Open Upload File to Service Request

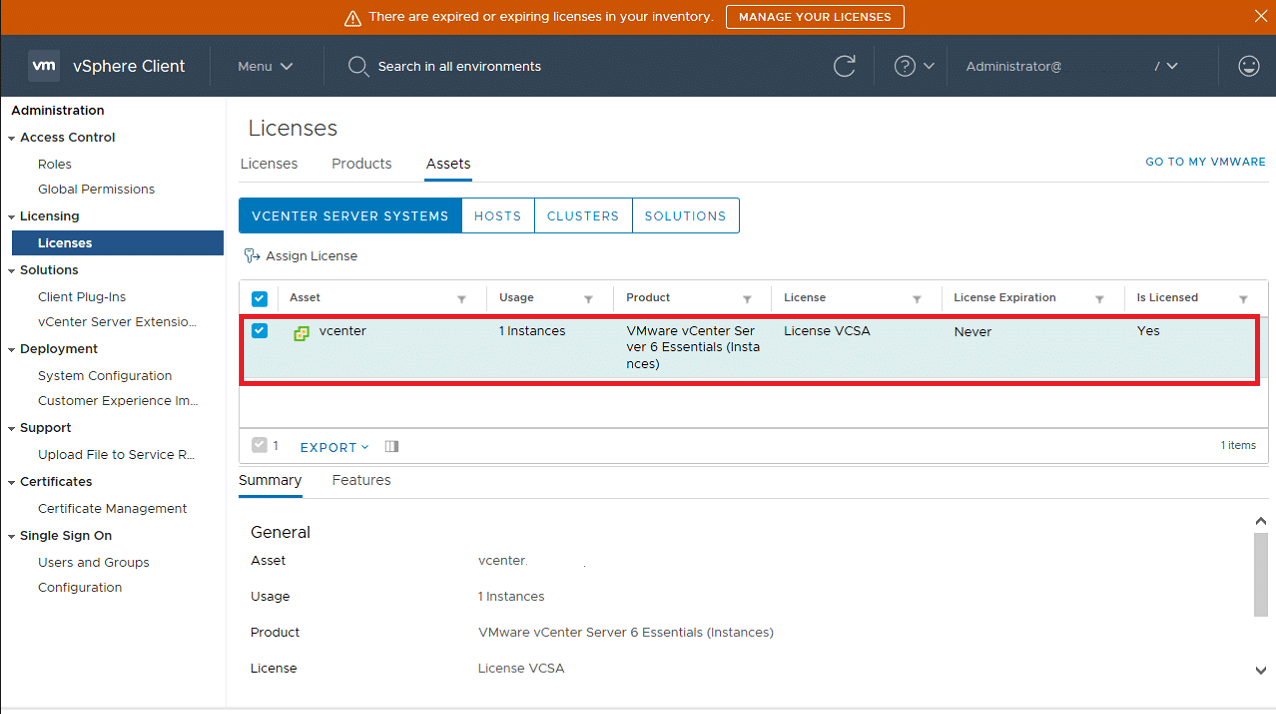[116, 455]
